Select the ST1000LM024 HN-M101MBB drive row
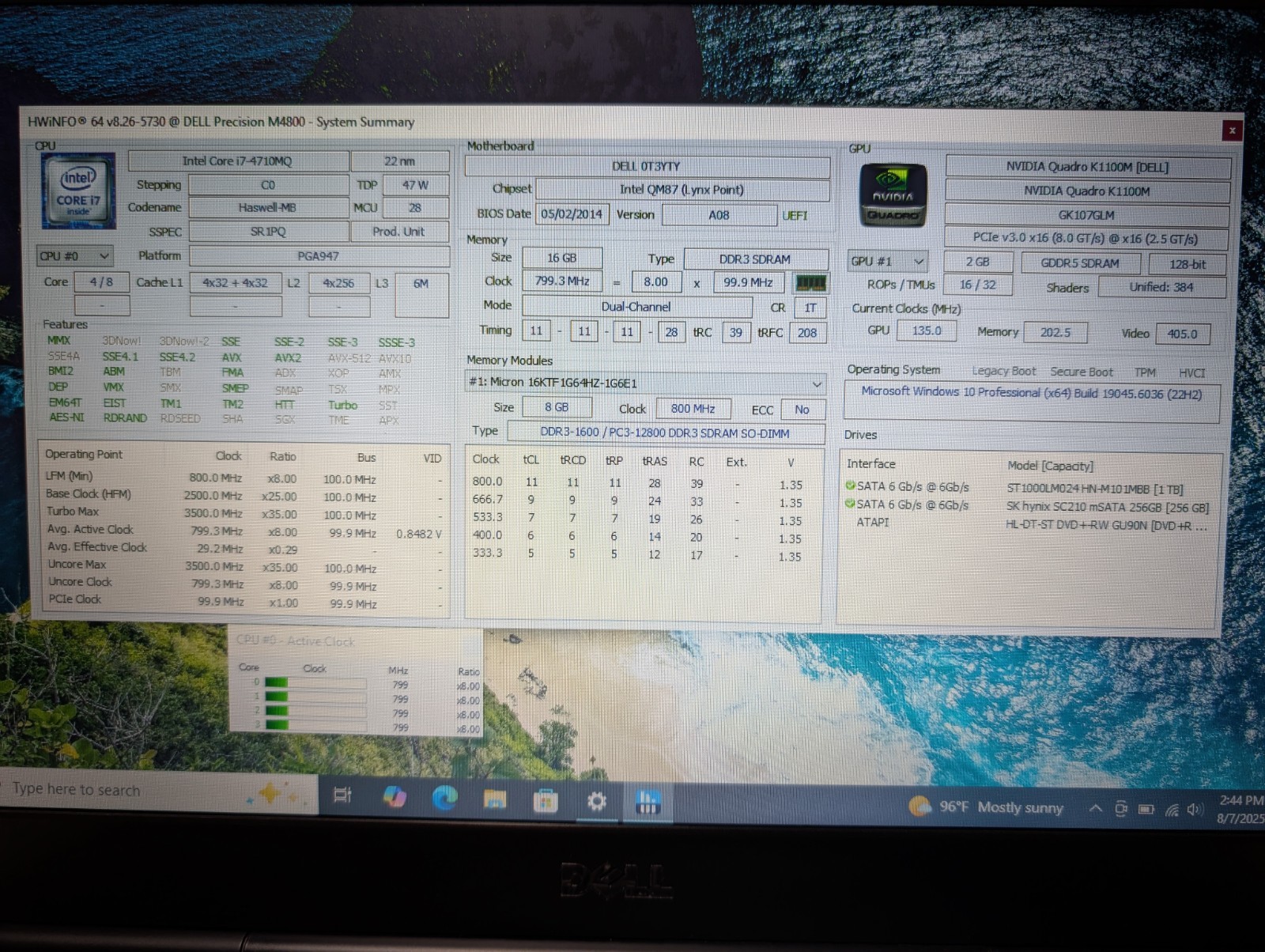 (x=1026, y=488)
